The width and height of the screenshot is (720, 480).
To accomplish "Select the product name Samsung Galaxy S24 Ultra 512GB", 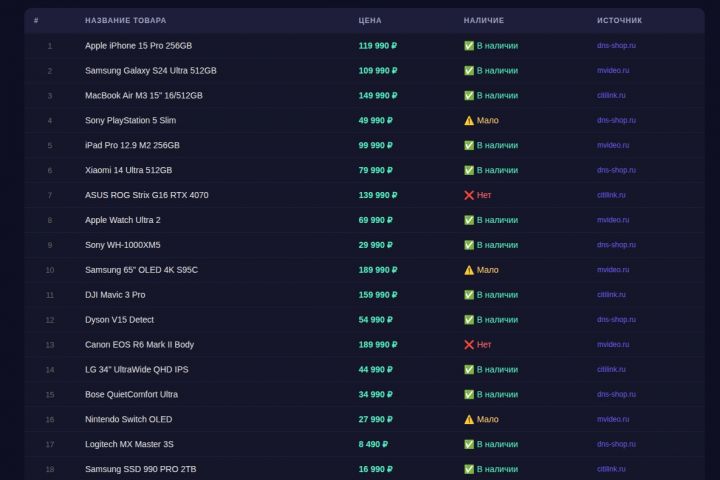I will point(151,70).
